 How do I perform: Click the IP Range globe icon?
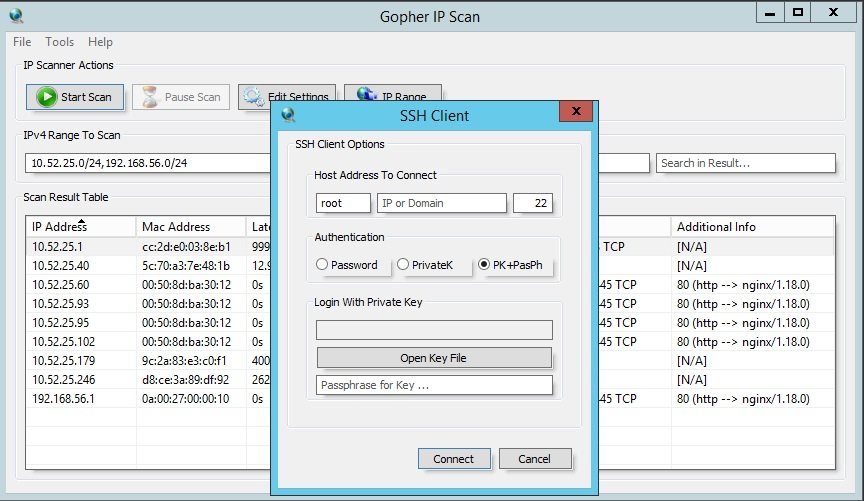pos(366,94)
